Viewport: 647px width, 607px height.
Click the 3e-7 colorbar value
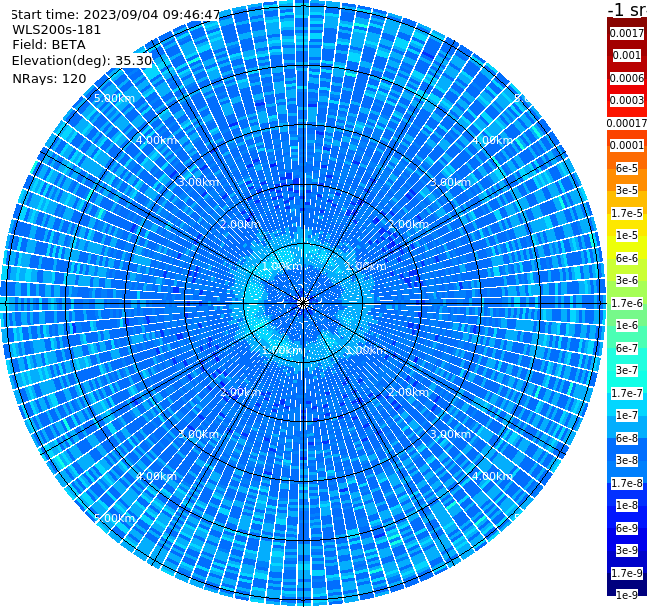[x=627, y=370]
